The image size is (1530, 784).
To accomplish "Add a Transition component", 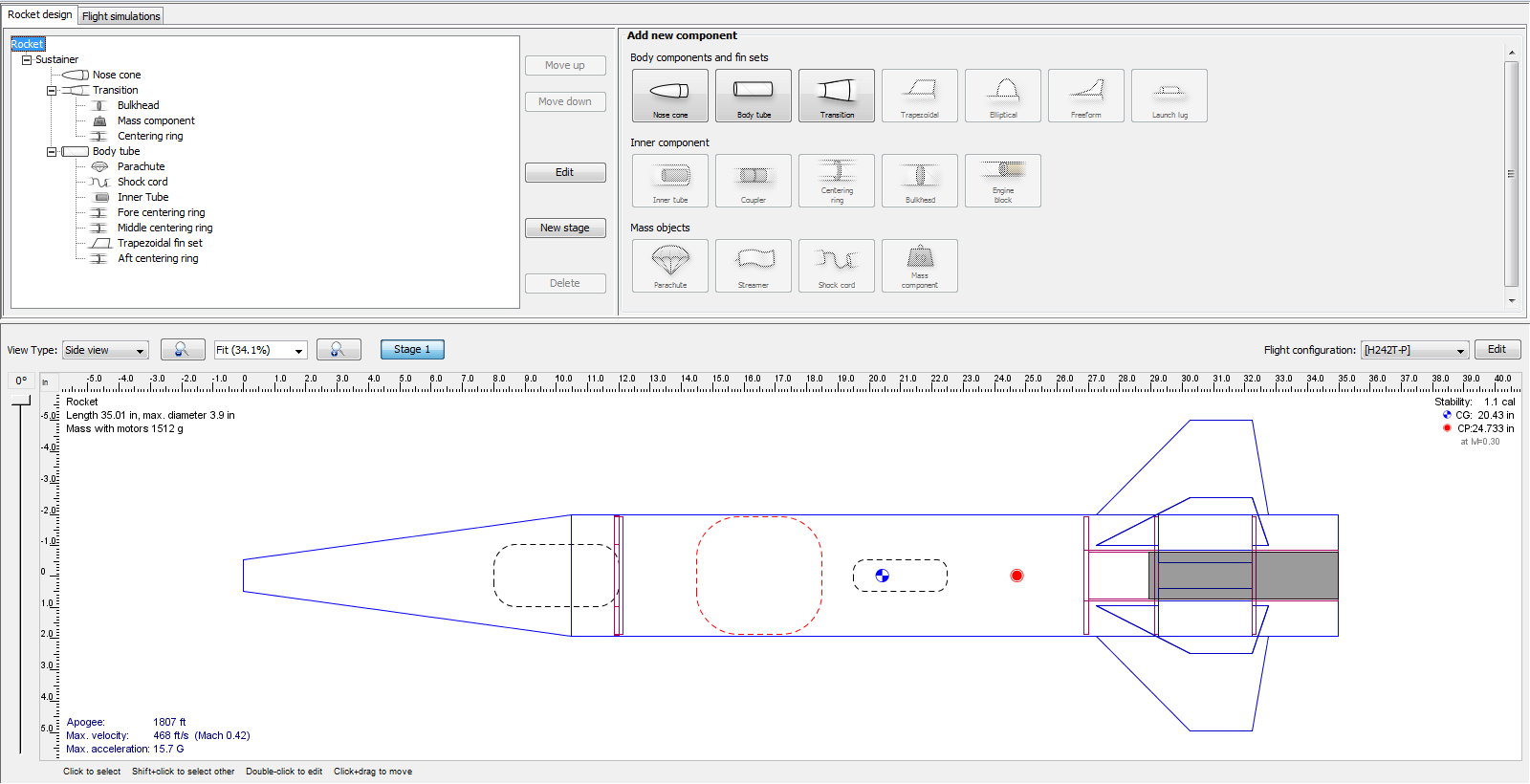I will click(x=837, y=96).
